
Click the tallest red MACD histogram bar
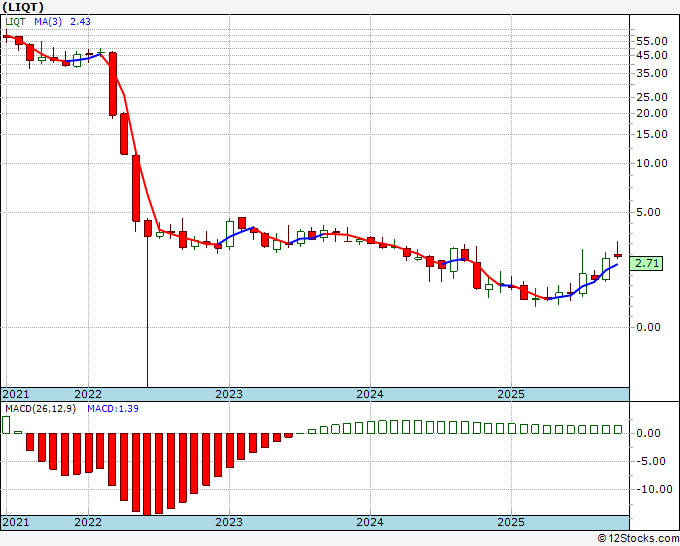(x=147, y=474)
